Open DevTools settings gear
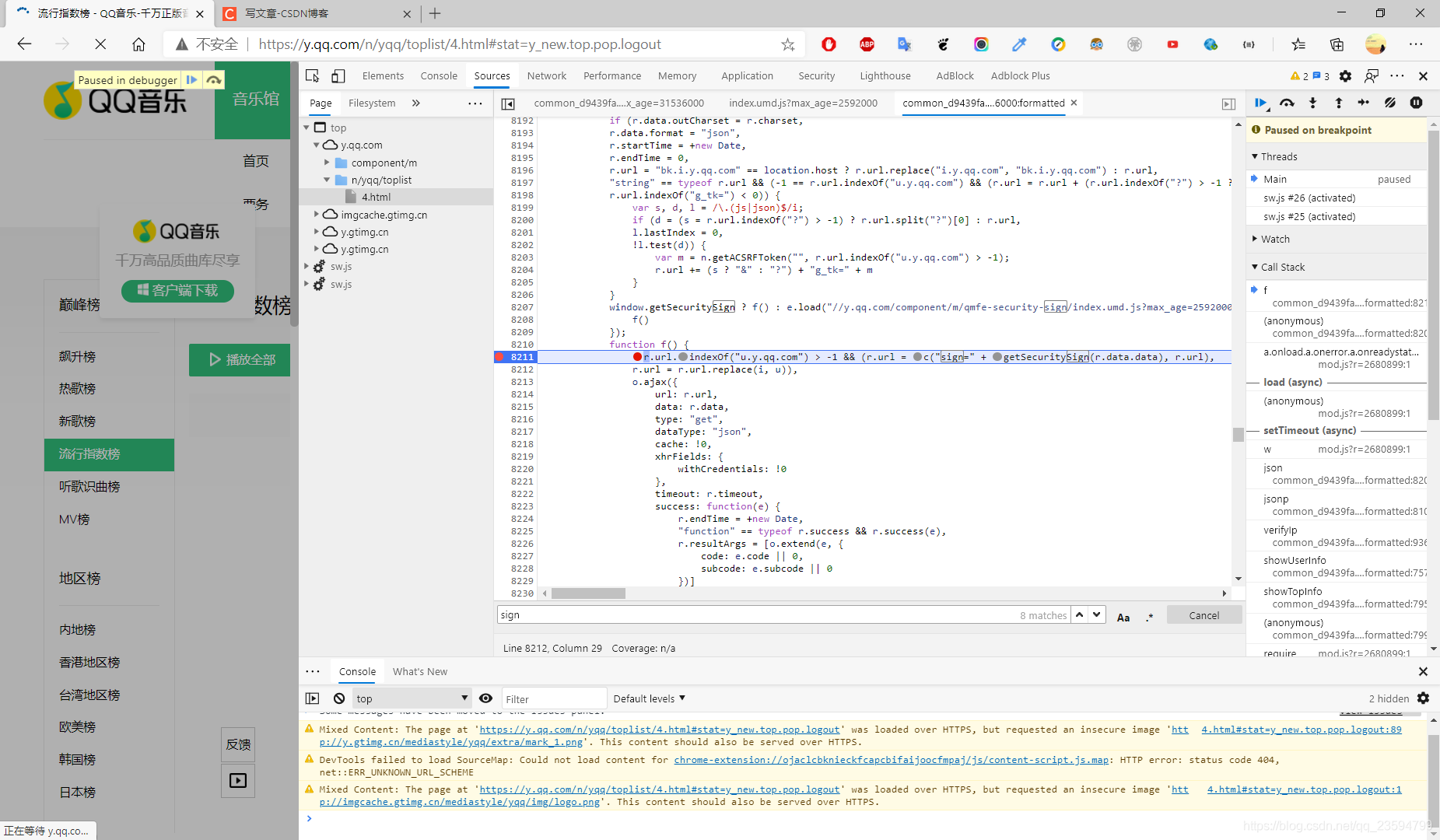The width and height of the screenshot is (1440, 840). coord(1345,75)
